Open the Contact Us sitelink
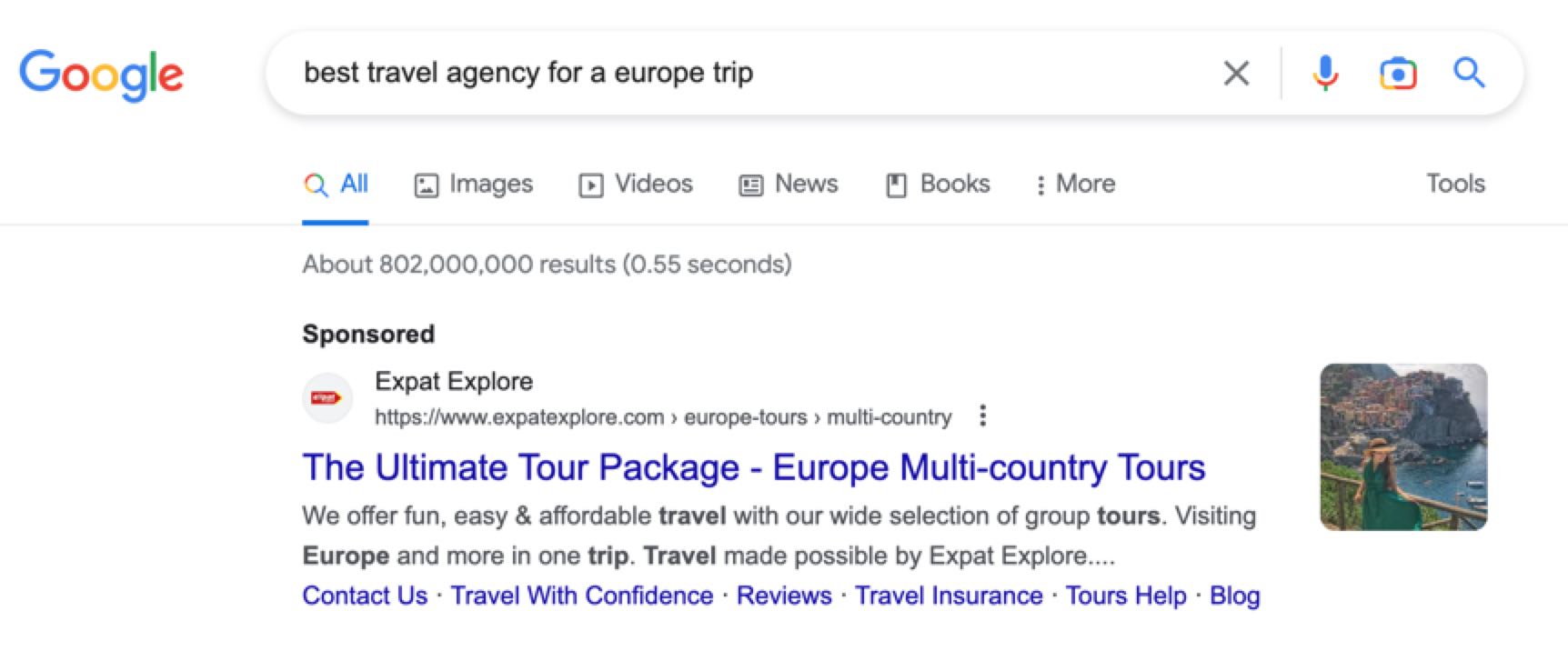Screen dimensions: 1568x651 365,596
